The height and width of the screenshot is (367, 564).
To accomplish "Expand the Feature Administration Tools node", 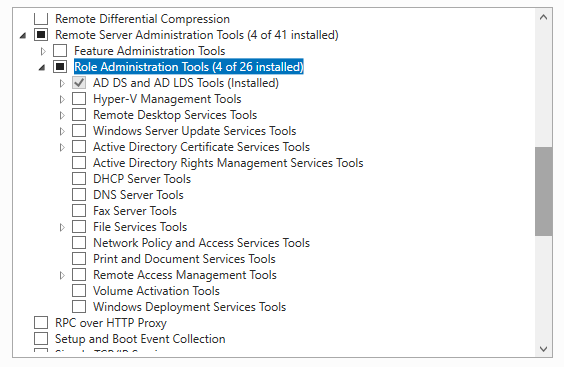I will click(x=43, y=51).
